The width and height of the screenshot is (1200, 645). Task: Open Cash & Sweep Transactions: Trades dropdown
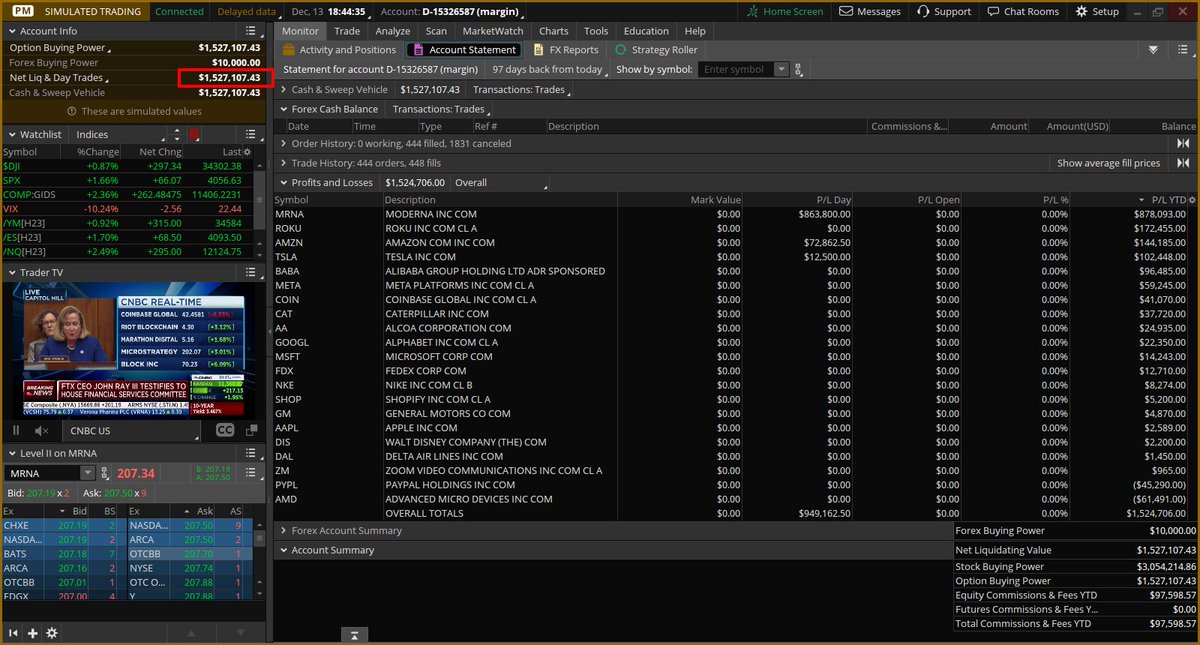coord(521,90)
